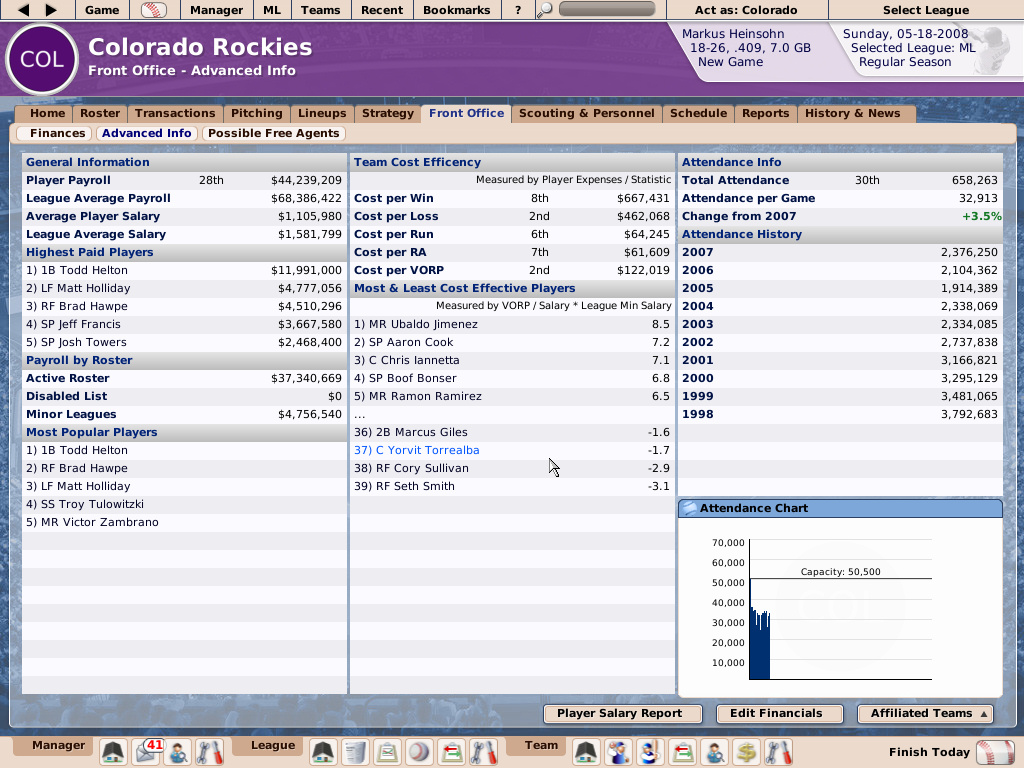Open the Recent menu
Screen dimensions: 1024x768
382,10
